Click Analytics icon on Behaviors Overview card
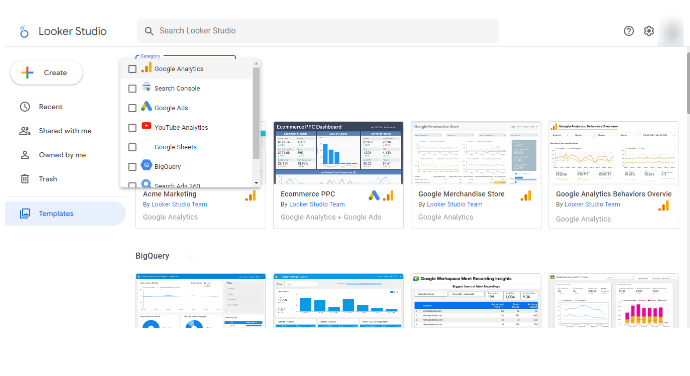The width and height of the screenshot is (690, 376). pos(664,206)
